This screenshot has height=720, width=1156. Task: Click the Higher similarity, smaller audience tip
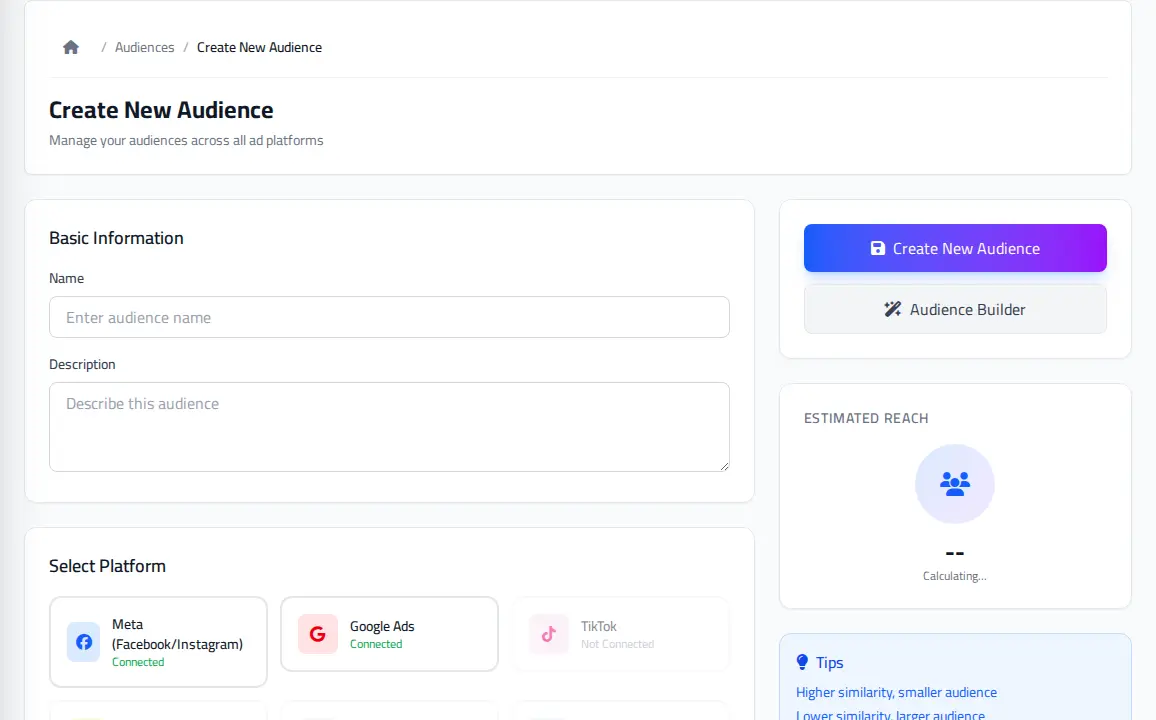click(x=896, y=692)
